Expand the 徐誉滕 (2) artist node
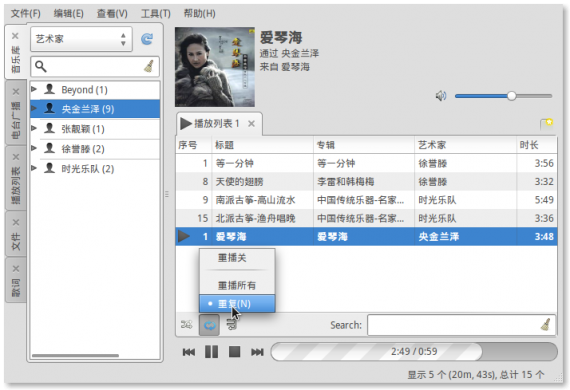The image size is (570, 390). [34, 148]
